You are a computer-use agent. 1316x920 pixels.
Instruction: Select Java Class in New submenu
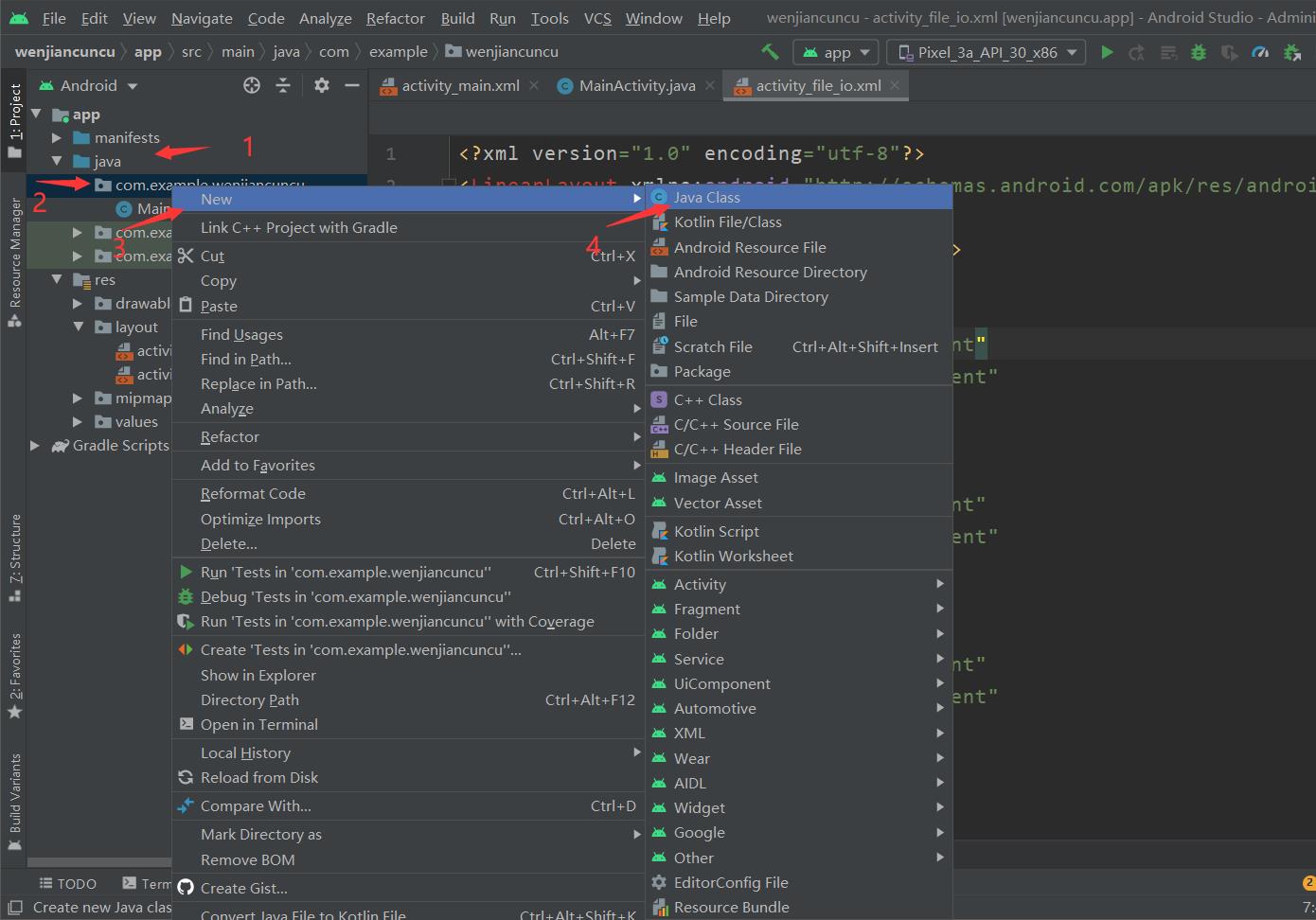point(799,197)
